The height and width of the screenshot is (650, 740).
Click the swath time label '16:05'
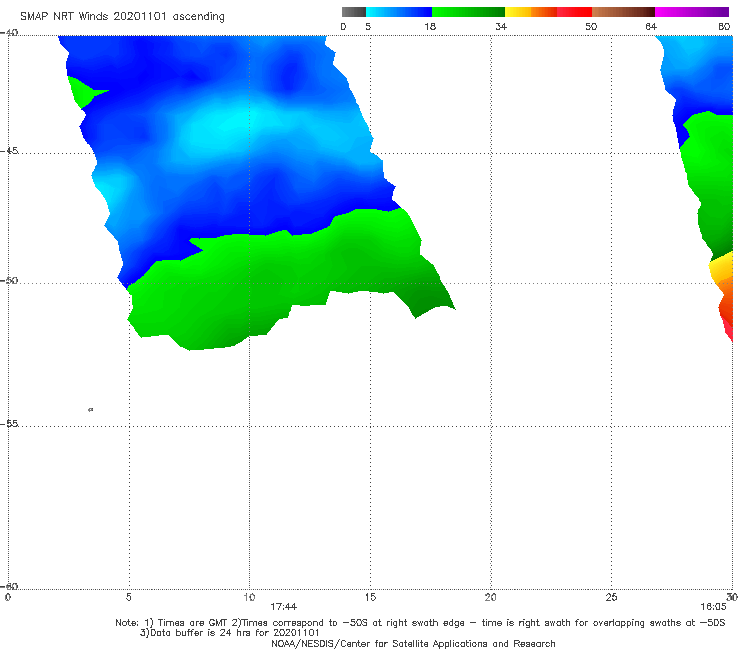tap(713, 607)
